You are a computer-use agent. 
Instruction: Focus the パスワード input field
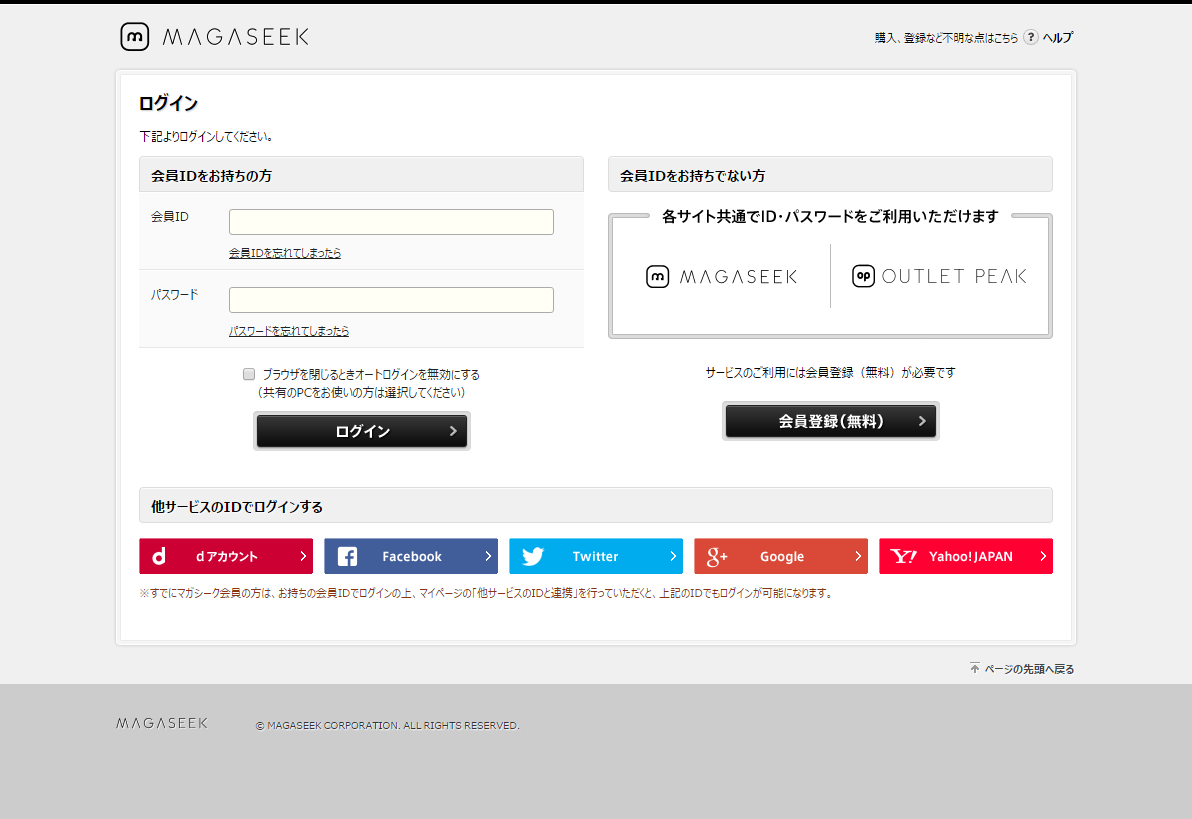pyautogui.click(x=391, y=300)
